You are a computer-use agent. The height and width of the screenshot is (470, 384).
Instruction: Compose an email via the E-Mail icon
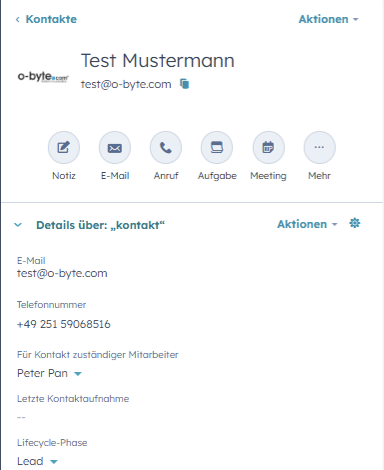tap(115, 147)
